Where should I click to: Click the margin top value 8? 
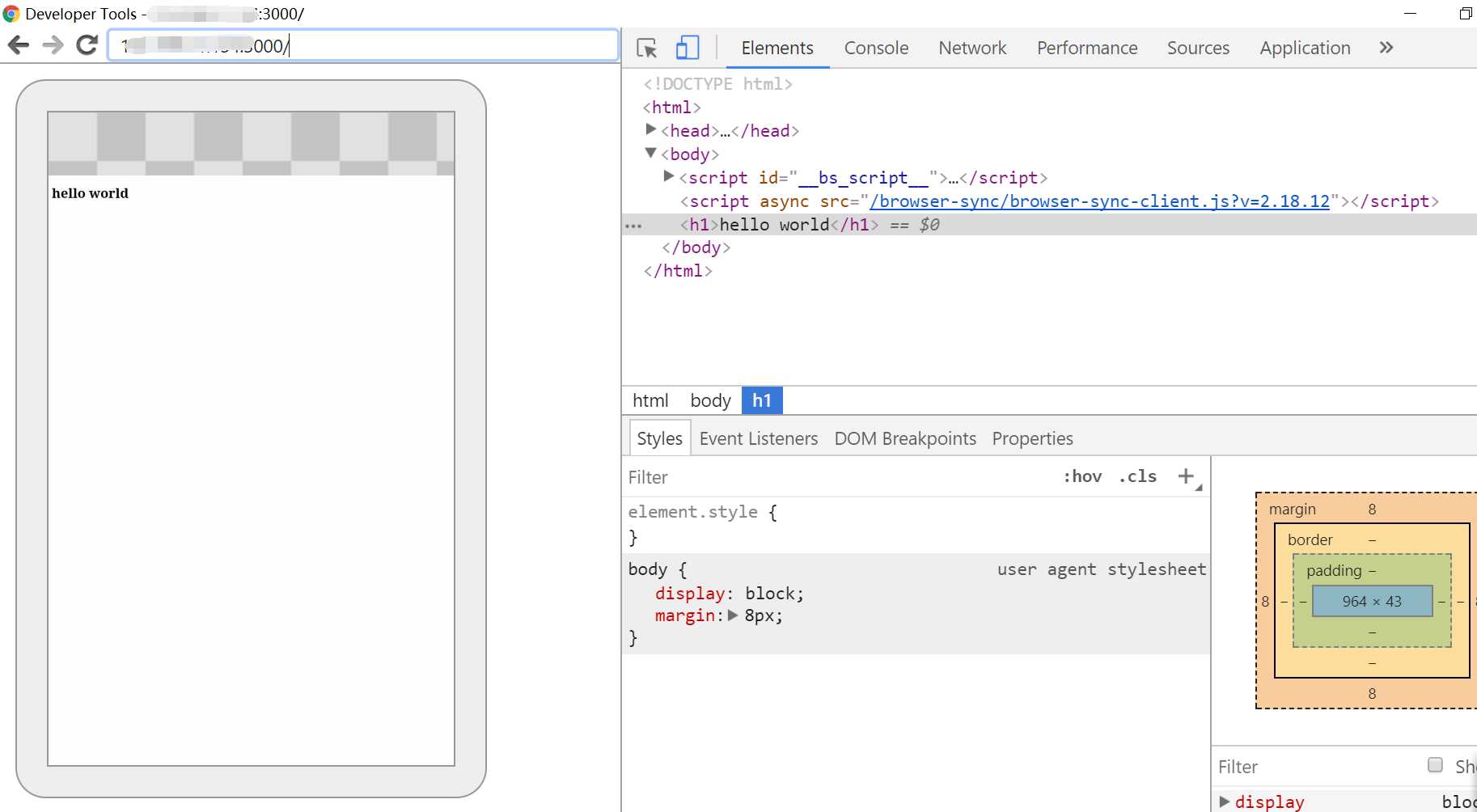click(1372, 509)
